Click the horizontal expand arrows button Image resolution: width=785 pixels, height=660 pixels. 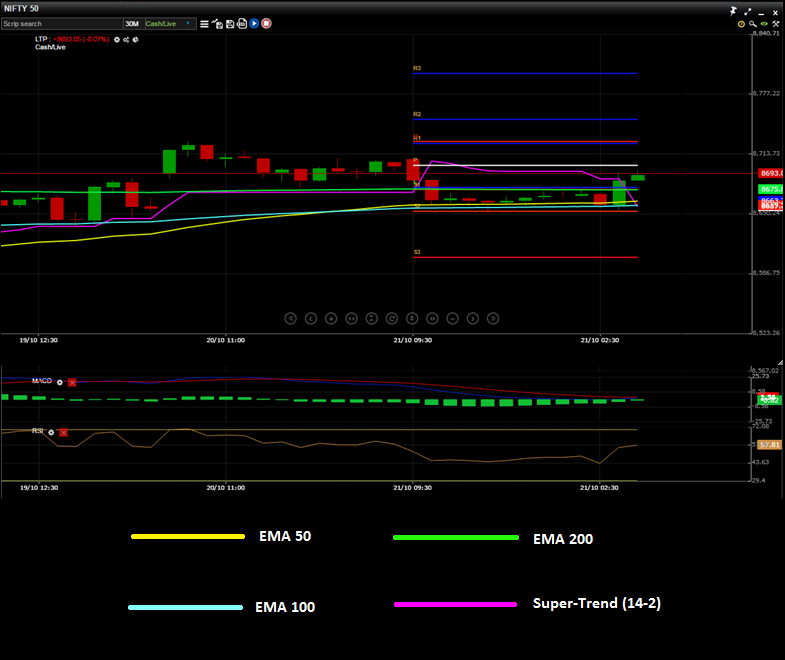point(433,318)
